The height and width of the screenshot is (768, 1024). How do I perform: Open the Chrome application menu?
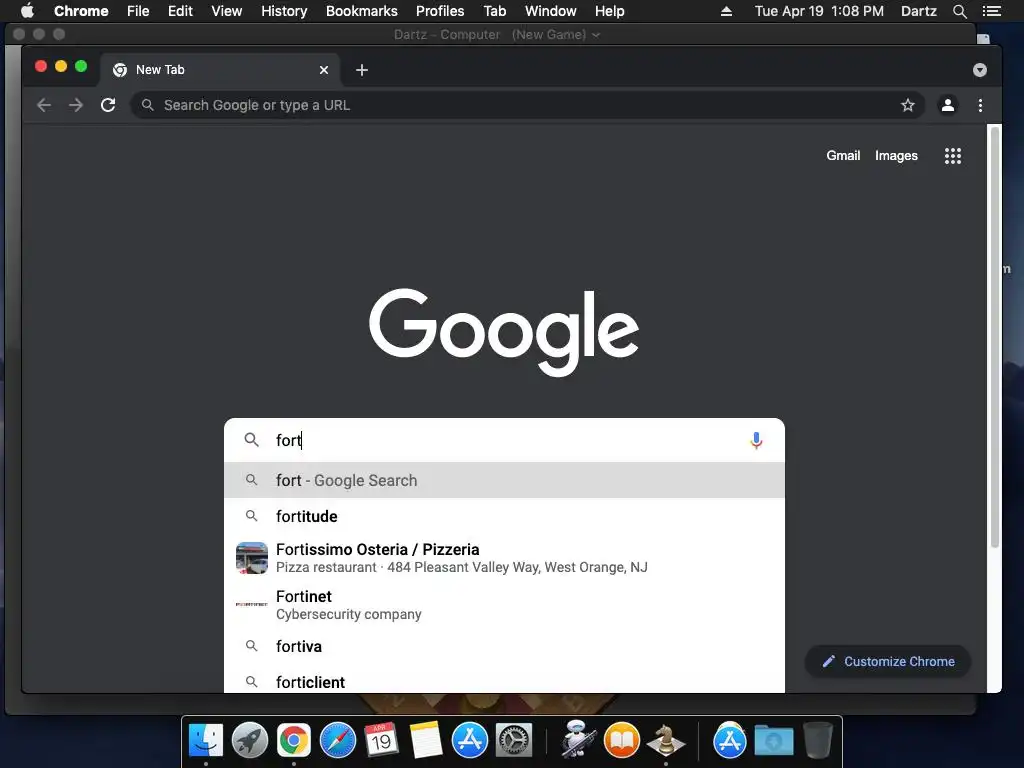tap(81, 11)
